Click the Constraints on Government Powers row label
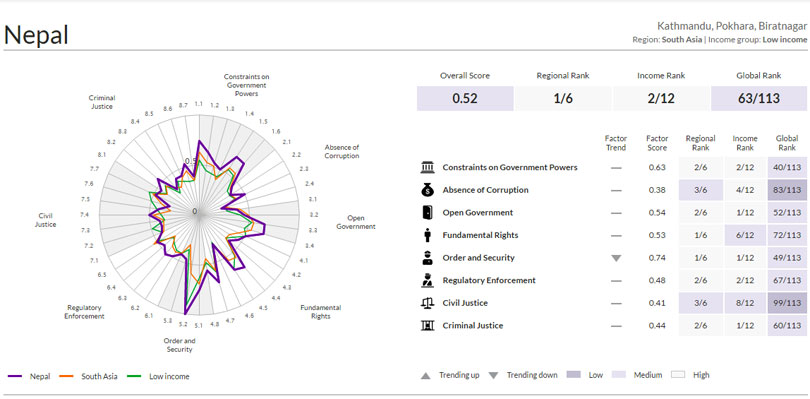Image resolution: width=810 pixels, height=399 pixels. pyautogui.click(x=510, y=167)
